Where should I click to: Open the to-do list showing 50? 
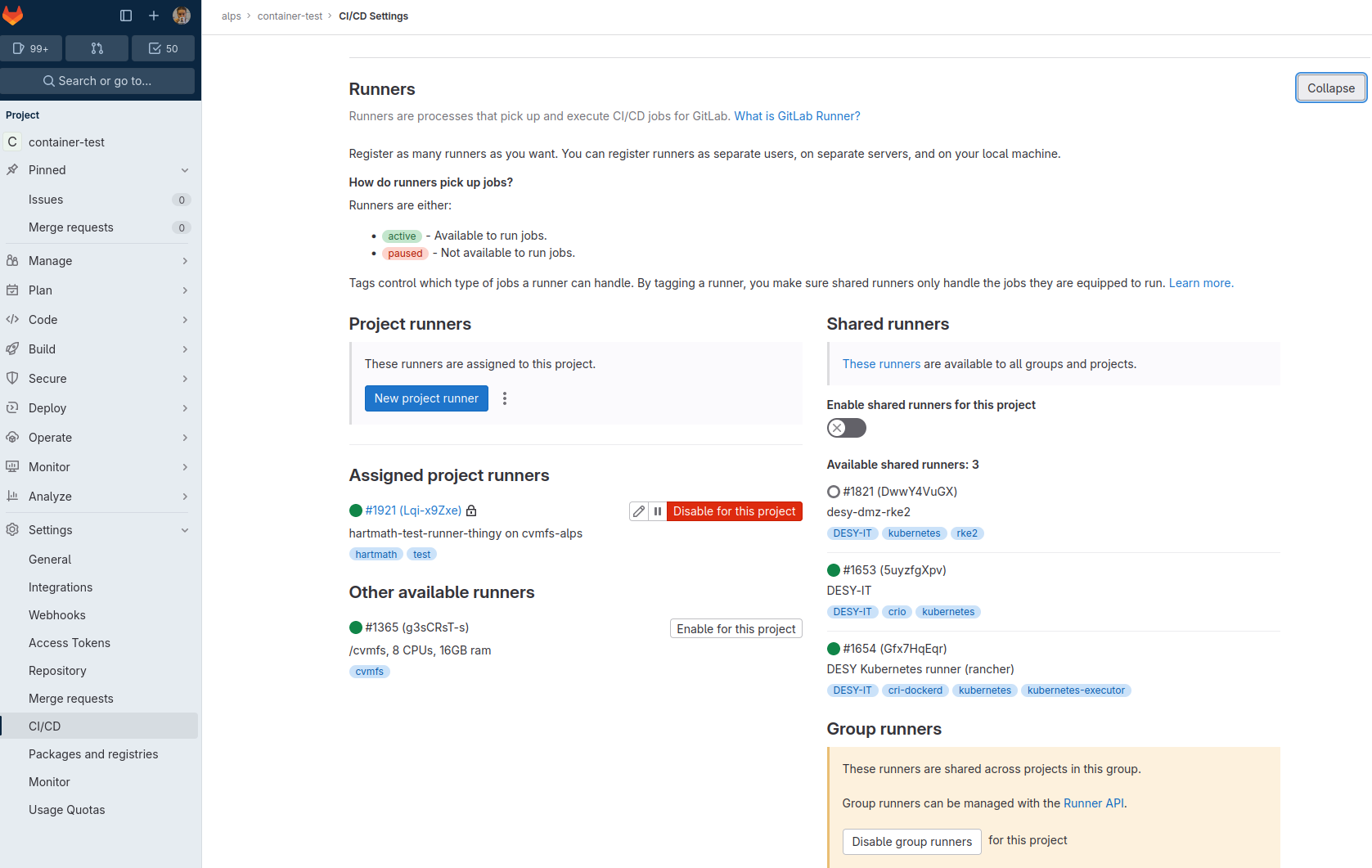coord(164,48)
